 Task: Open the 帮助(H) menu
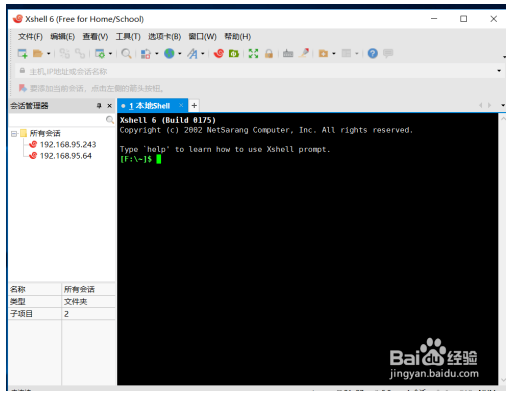[x=238, y=37]
